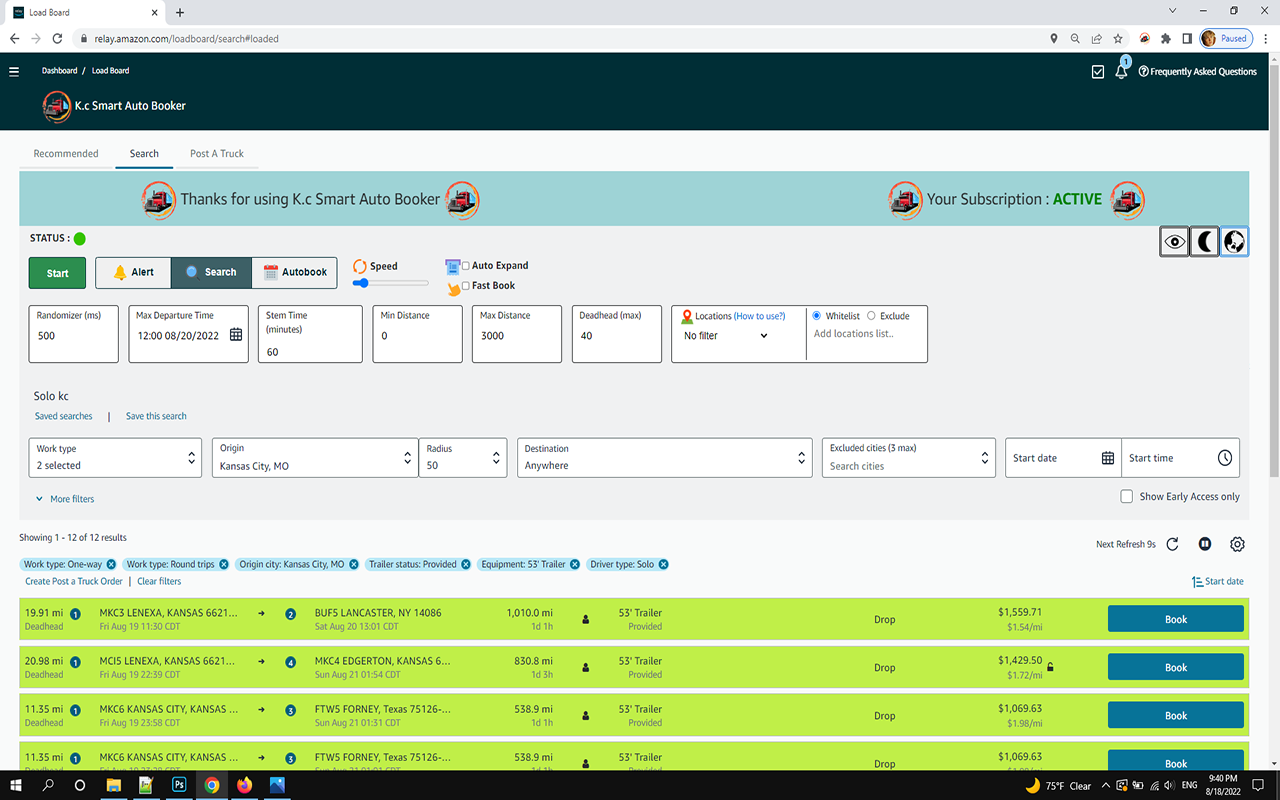This screenshot has height=800, width=1280.
Task: Open How to use locations help
Action: (x=760, y=316)
